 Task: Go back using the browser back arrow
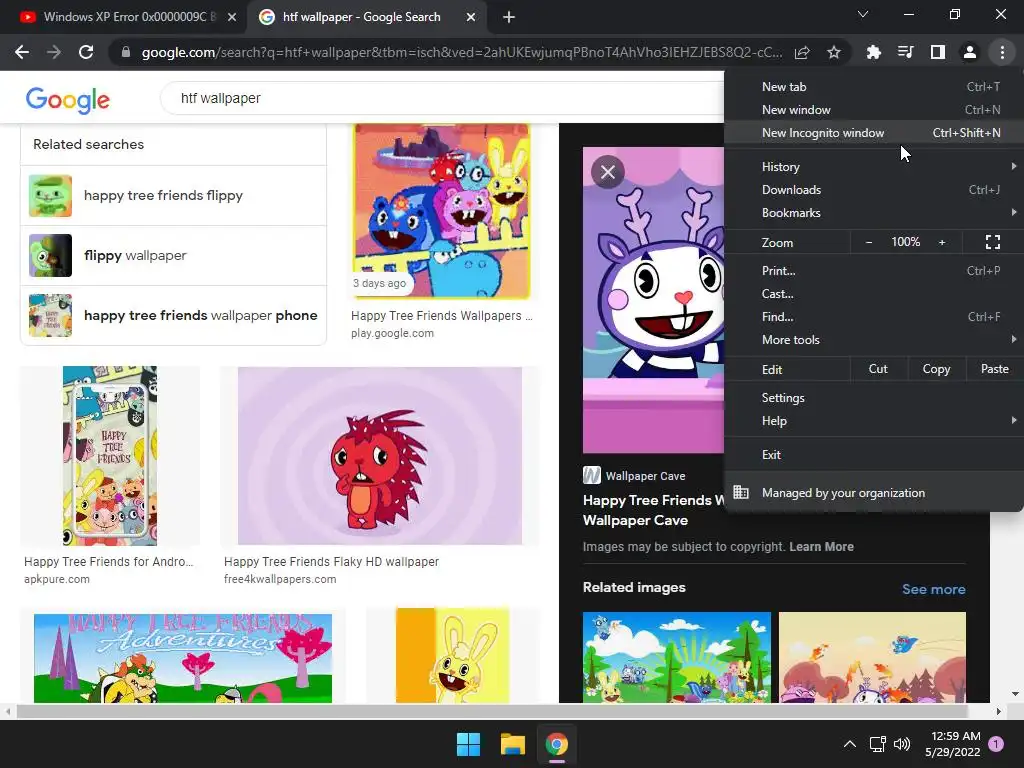tap(22, 52)
